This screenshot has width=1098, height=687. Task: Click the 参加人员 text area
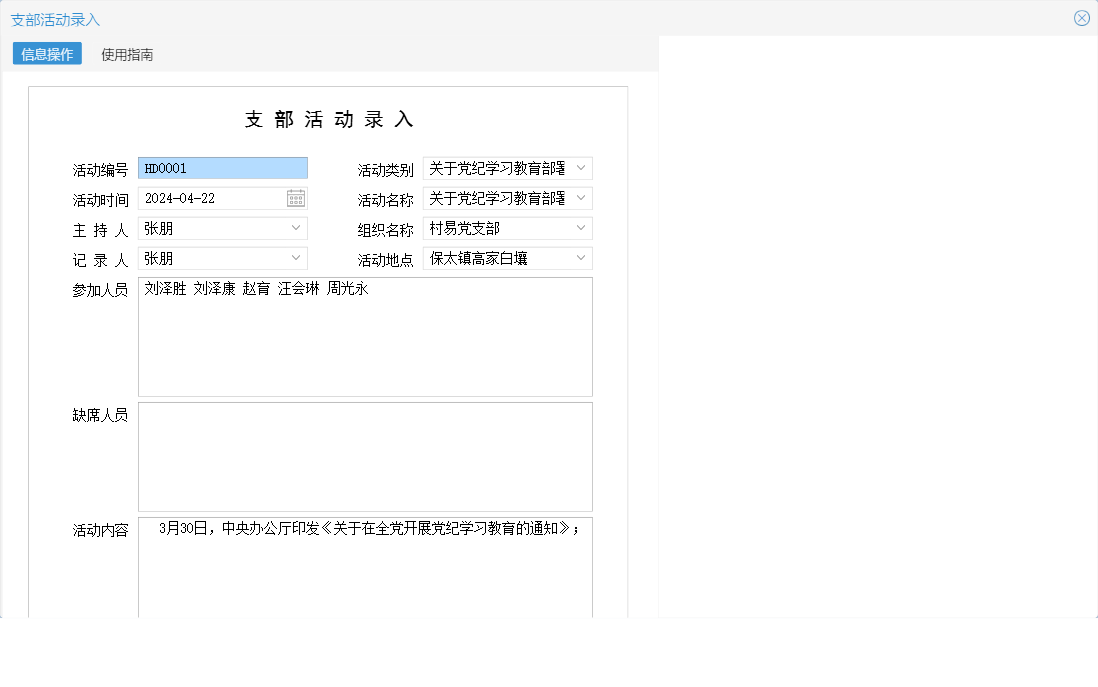[x=365, y=337]
